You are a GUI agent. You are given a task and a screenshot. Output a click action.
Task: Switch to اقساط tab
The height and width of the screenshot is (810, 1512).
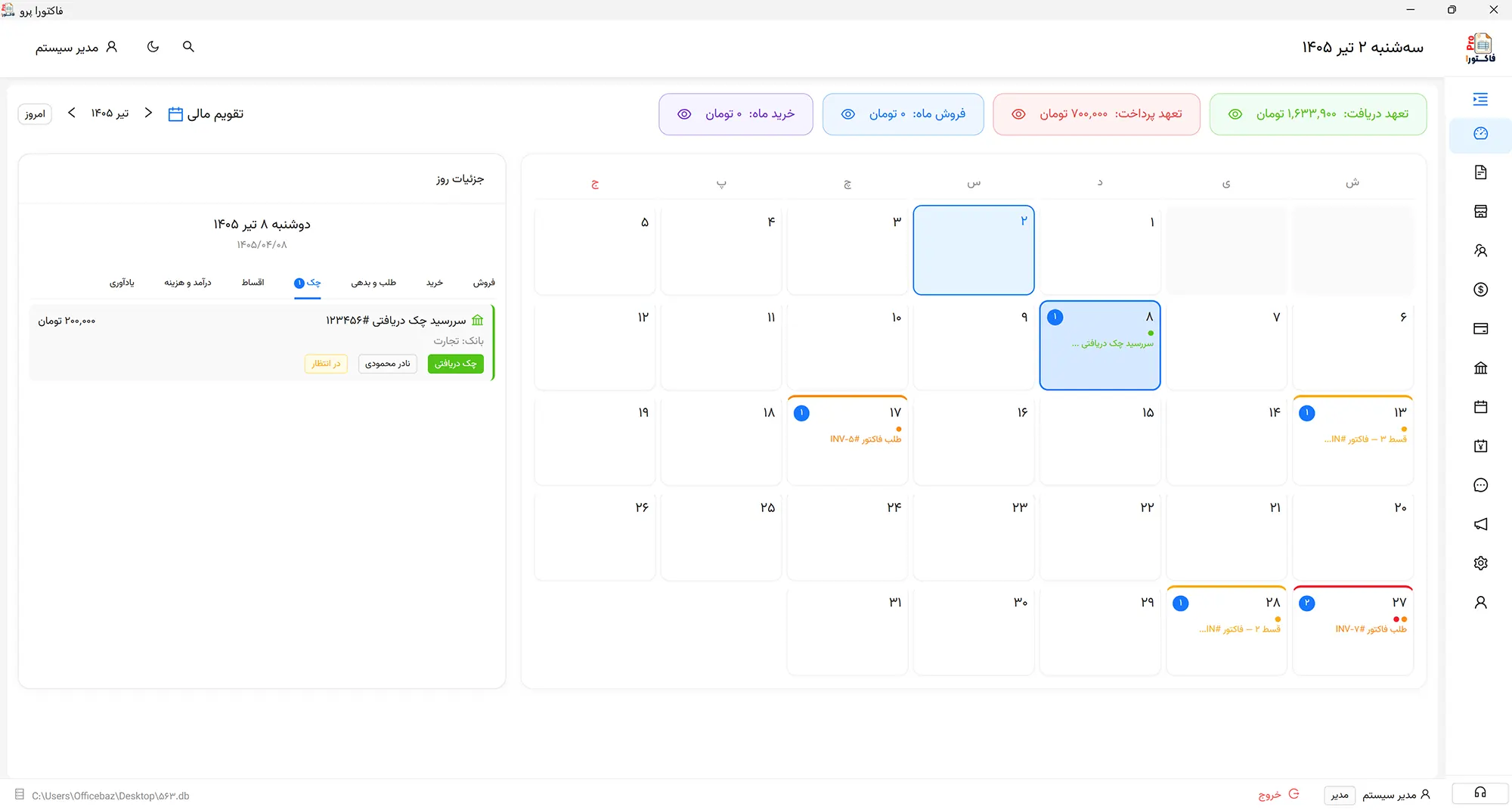tap(253, 282)
